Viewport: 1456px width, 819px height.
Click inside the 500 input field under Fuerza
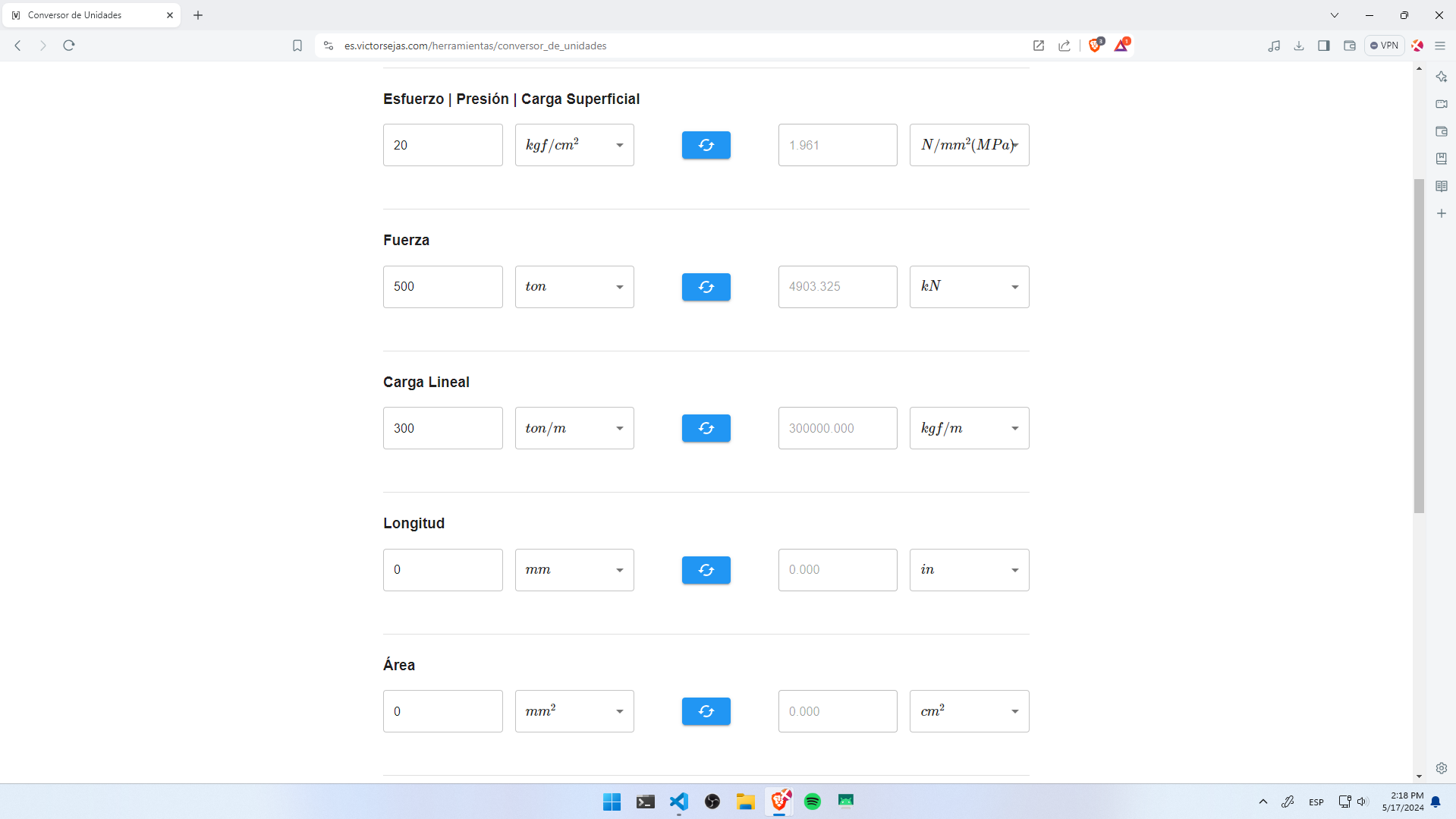[442, 287]
